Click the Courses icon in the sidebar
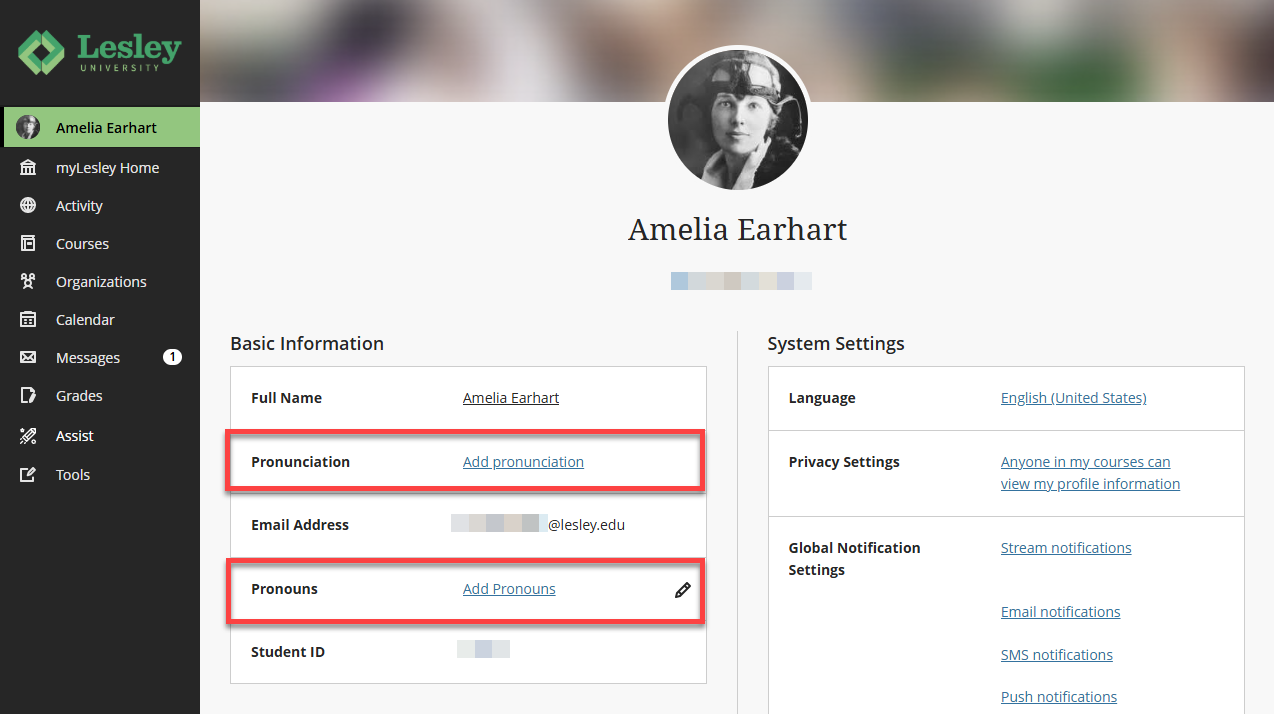 click(28, 244)
